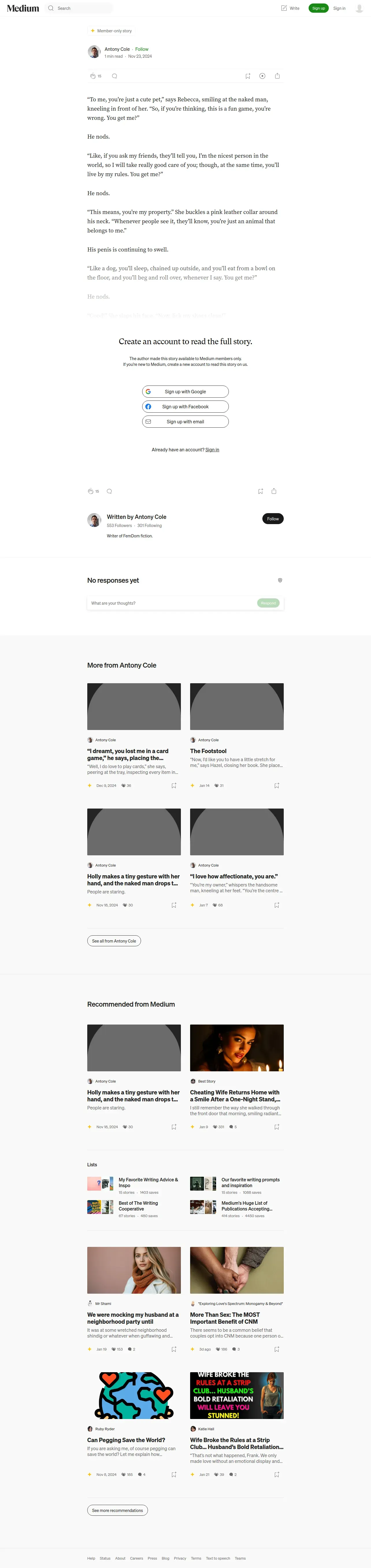Click the 'What are your thoughts?' field
This screenshot has height=1568, width=371.
(172, 603)
